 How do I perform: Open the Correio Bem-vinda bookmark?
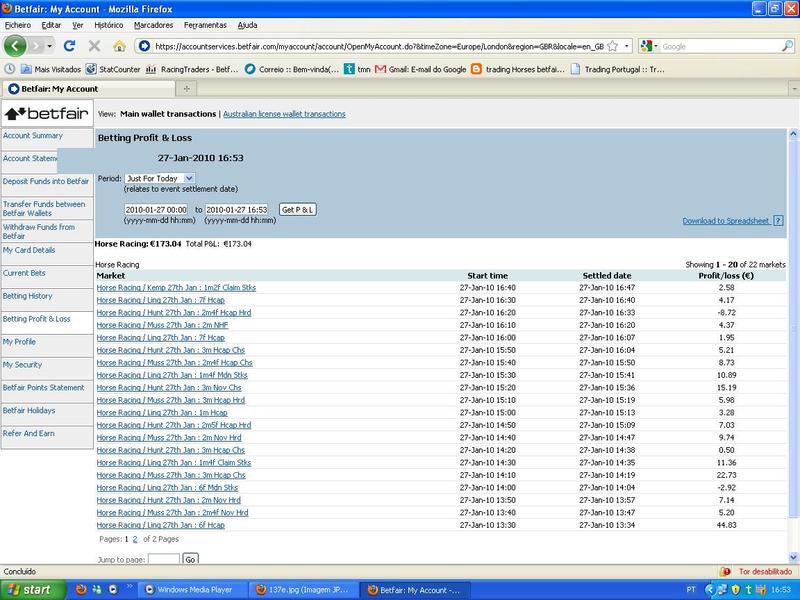[x=291, y=69]
